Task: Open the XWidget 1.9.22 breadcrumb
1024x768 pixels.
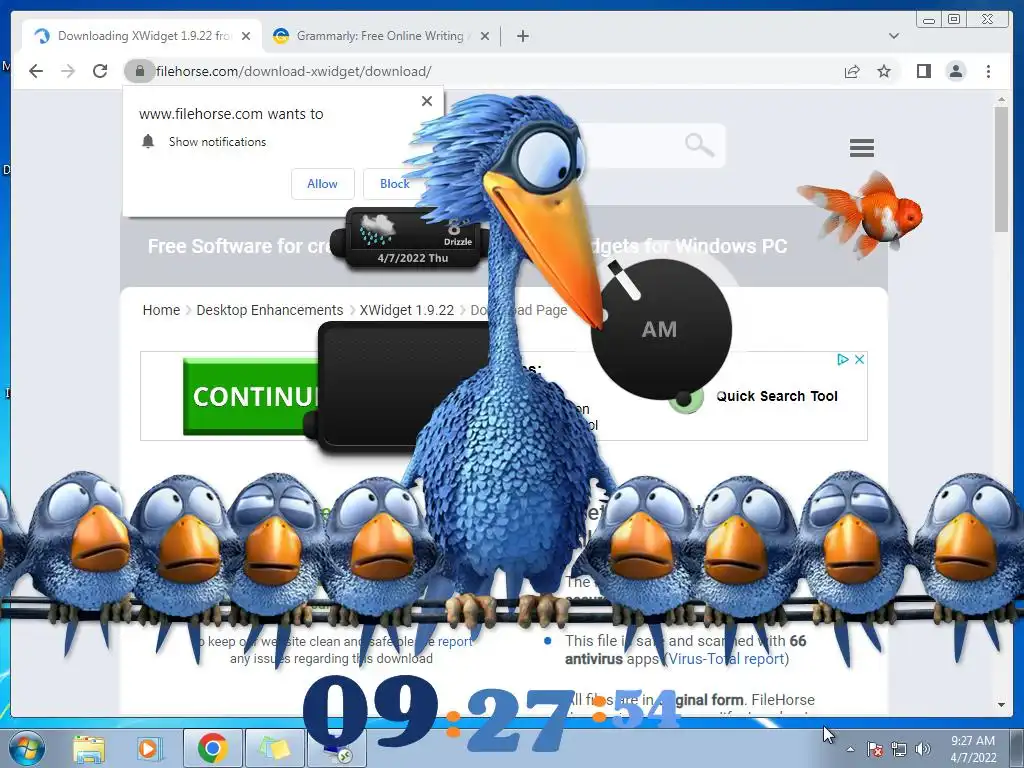Action: click(406, 310)
